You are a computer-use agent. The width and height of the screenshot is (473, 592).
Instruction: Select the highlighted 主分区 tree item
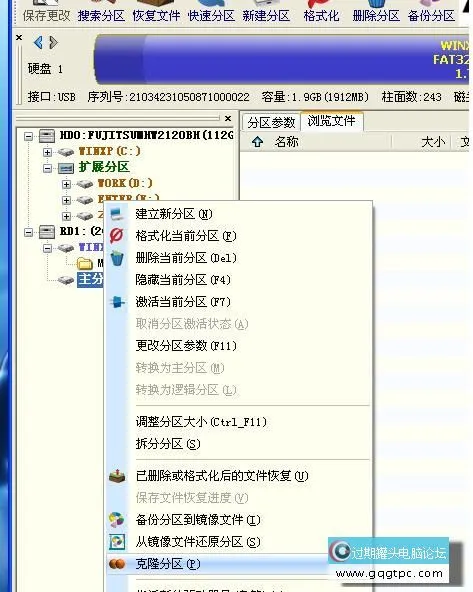click(90, 279)
